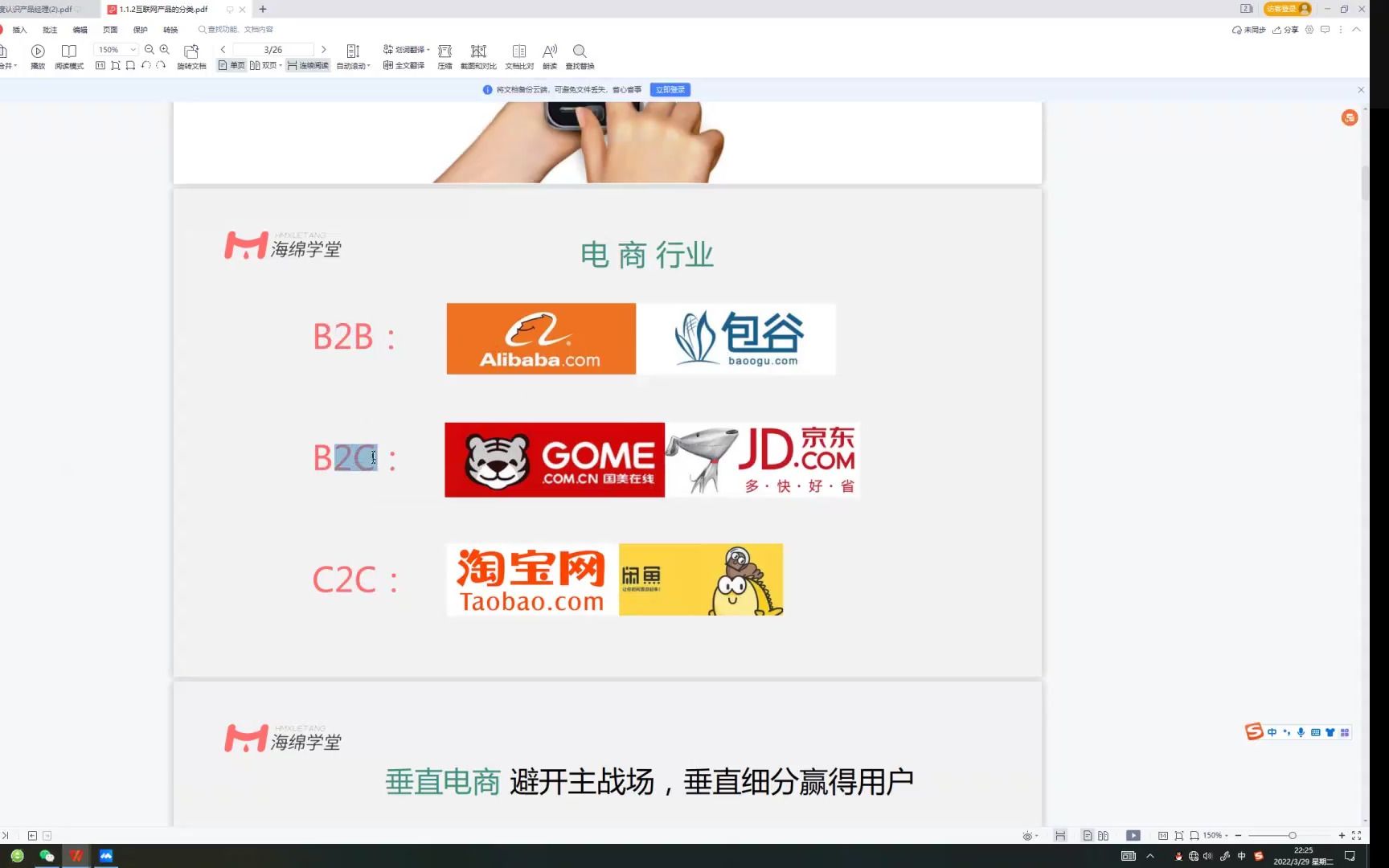This screenshot has height=868, width=1389.
Task: Open 阅读模式 reading mode
Action: pyautogui.click(x=69, y=56)
